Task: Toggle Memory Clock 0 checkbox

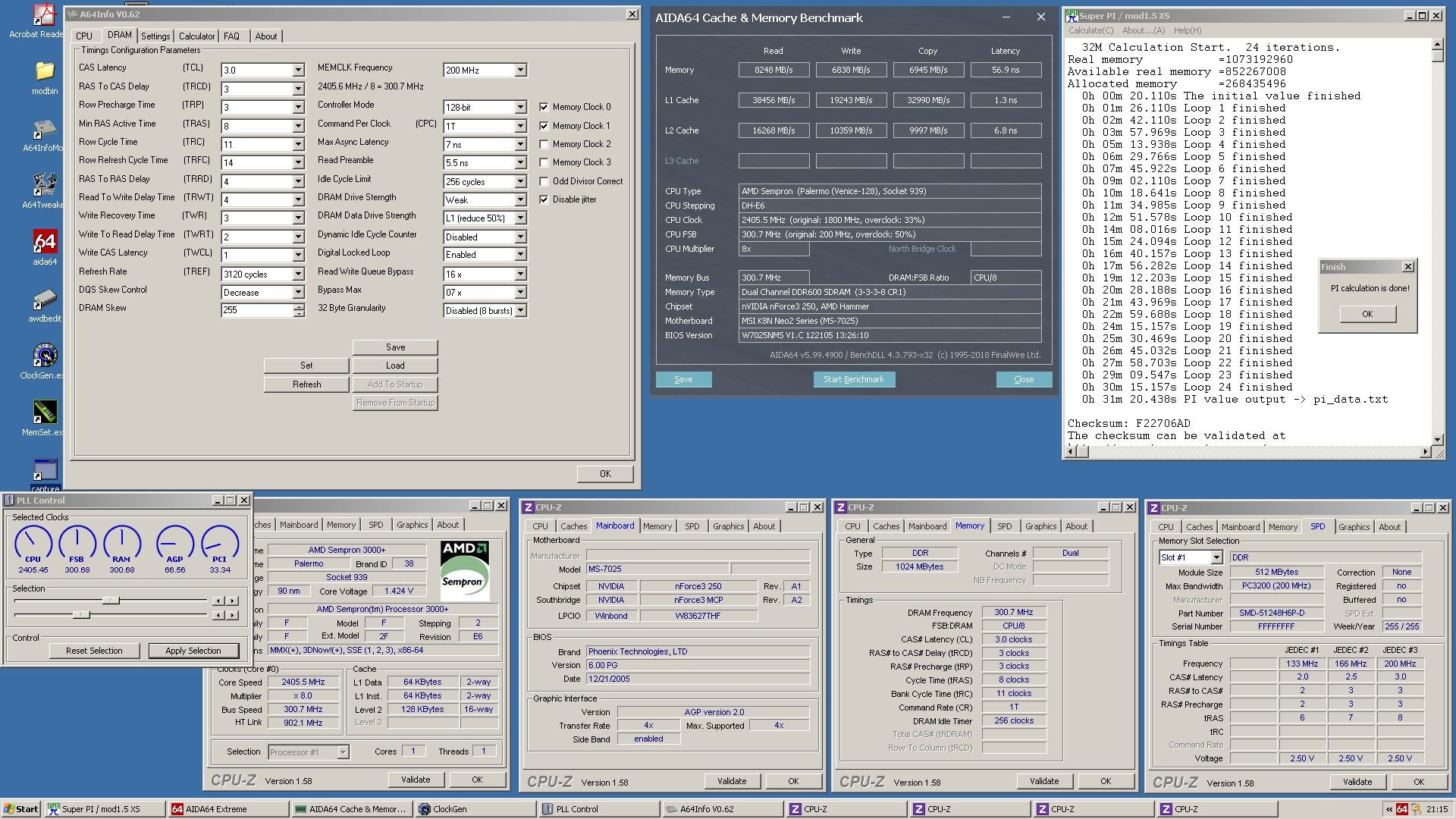Action: point(544,107)
